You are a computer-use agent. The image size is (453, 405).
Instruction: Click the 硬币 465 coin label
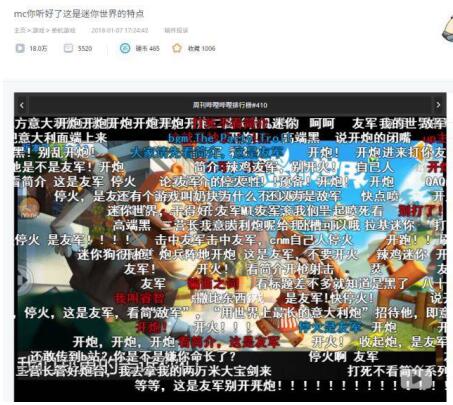147,49
